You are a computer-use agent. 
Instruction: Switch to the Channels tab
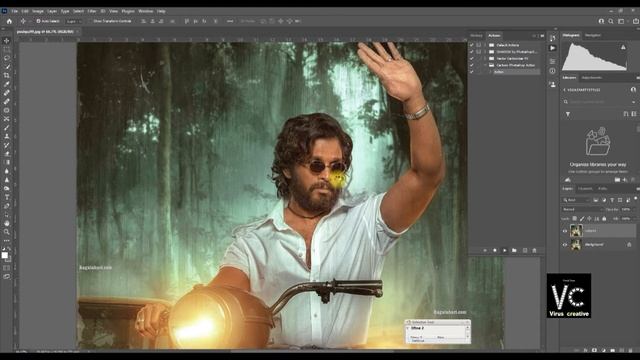585,189
